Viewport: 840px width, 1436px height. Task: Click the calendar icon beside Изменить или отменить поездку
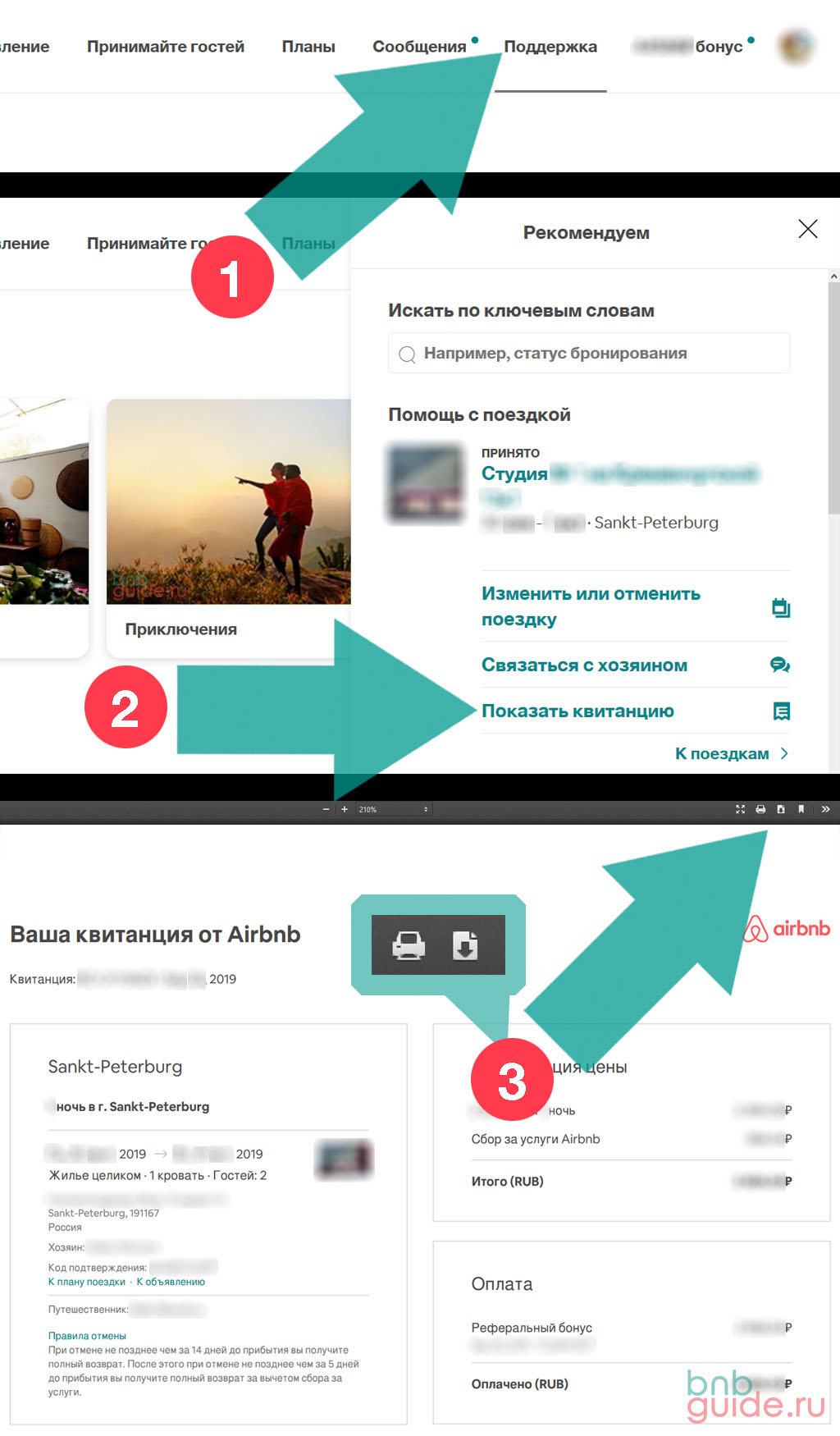pyautogui.click(x=780, y=607)
